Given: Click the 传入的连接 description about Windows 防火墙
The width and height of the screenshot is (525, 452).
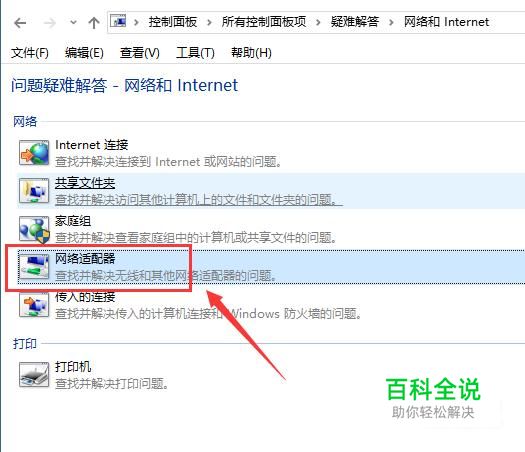Looking at the screenshot, I should click(x=208, y=314).
